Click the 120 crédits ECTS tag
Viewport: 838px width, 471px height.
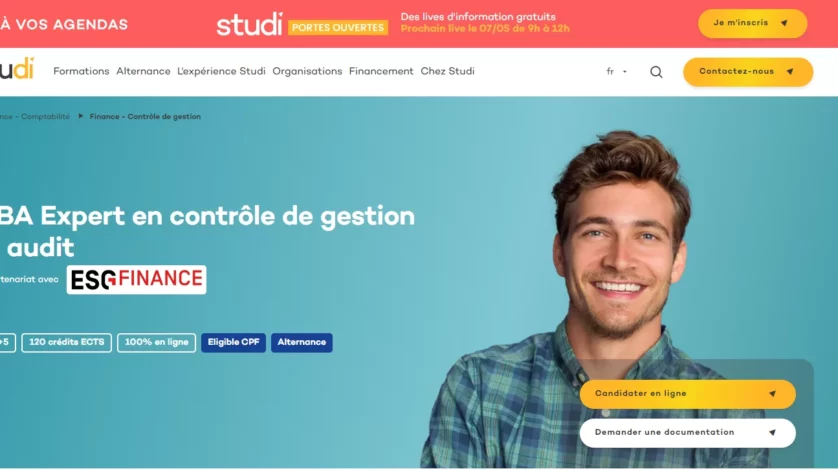pos(67,342)
